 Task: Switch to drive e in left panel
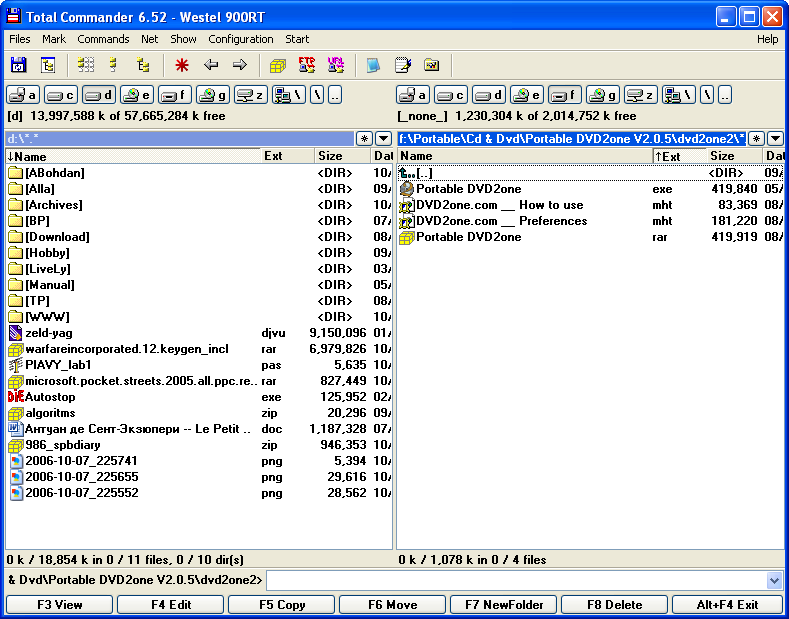[136, 95]
